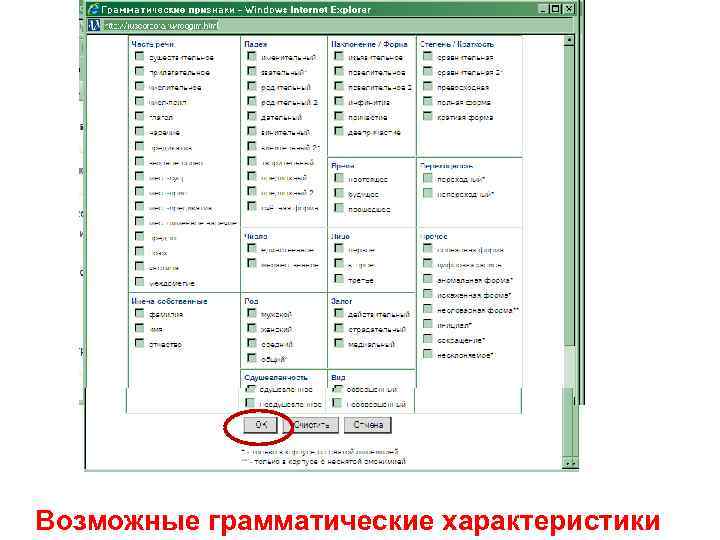Tick the прилагательное checkbox
Screen dimensions: 720x540
coord(140,71)
